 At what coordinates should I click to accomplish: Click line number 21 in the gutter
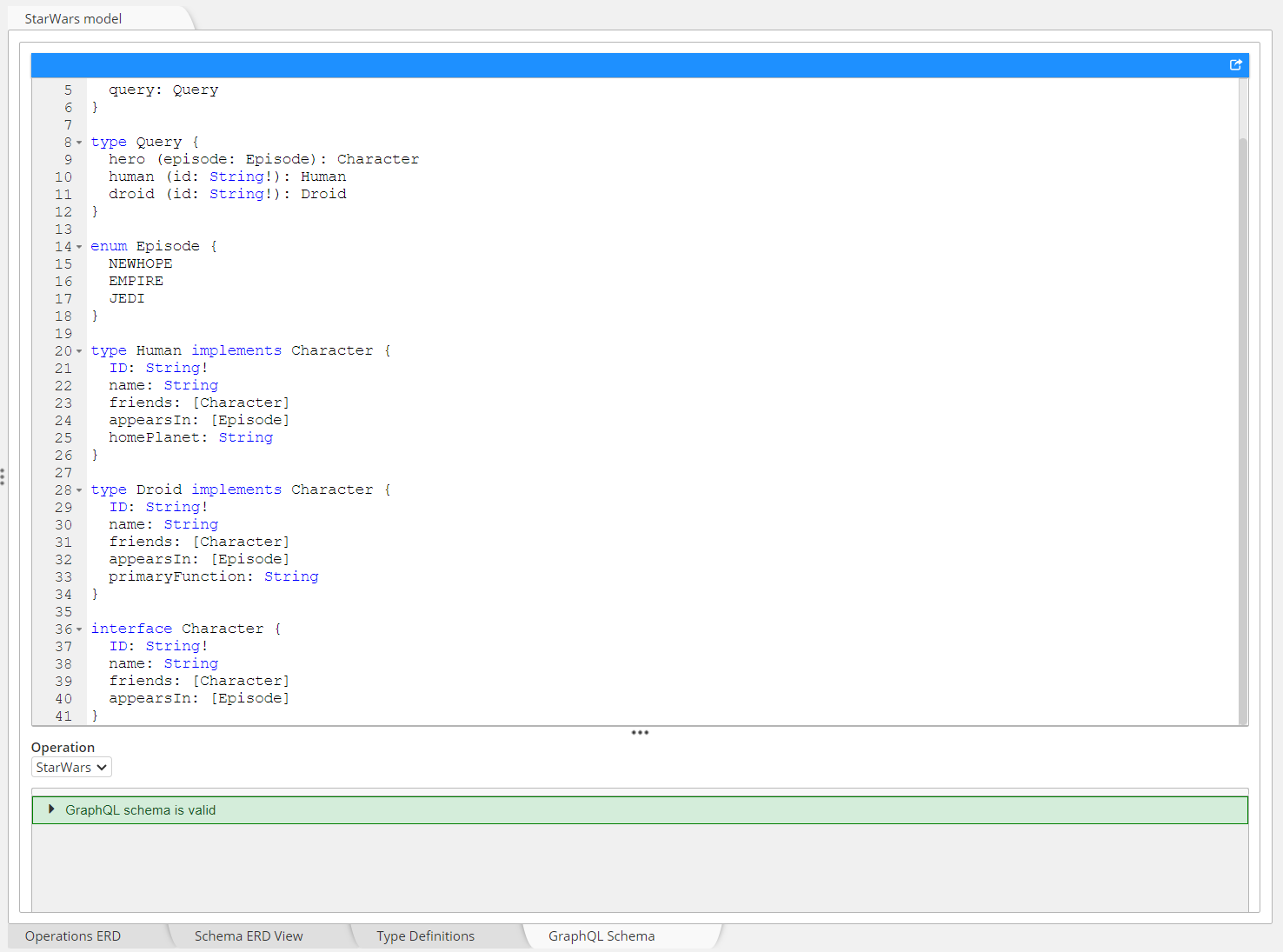(63, 369)
